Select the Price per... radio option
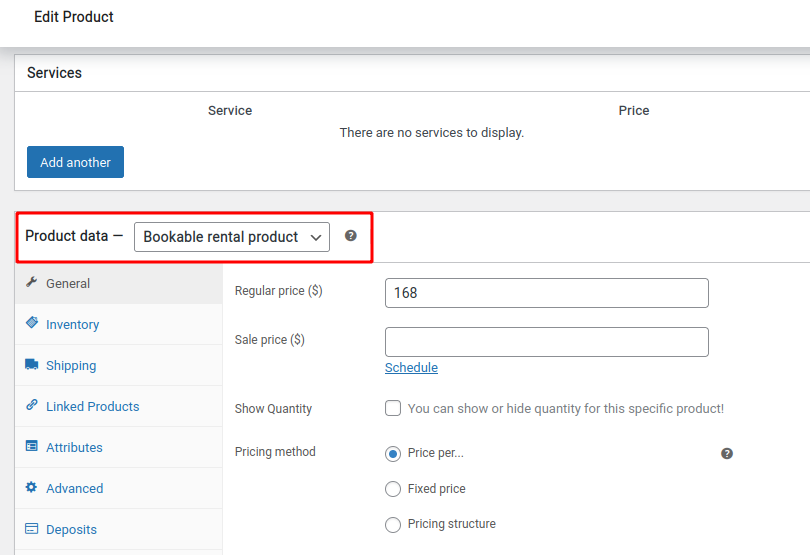This screenshot has height=555, width=810. pos(393,454)
